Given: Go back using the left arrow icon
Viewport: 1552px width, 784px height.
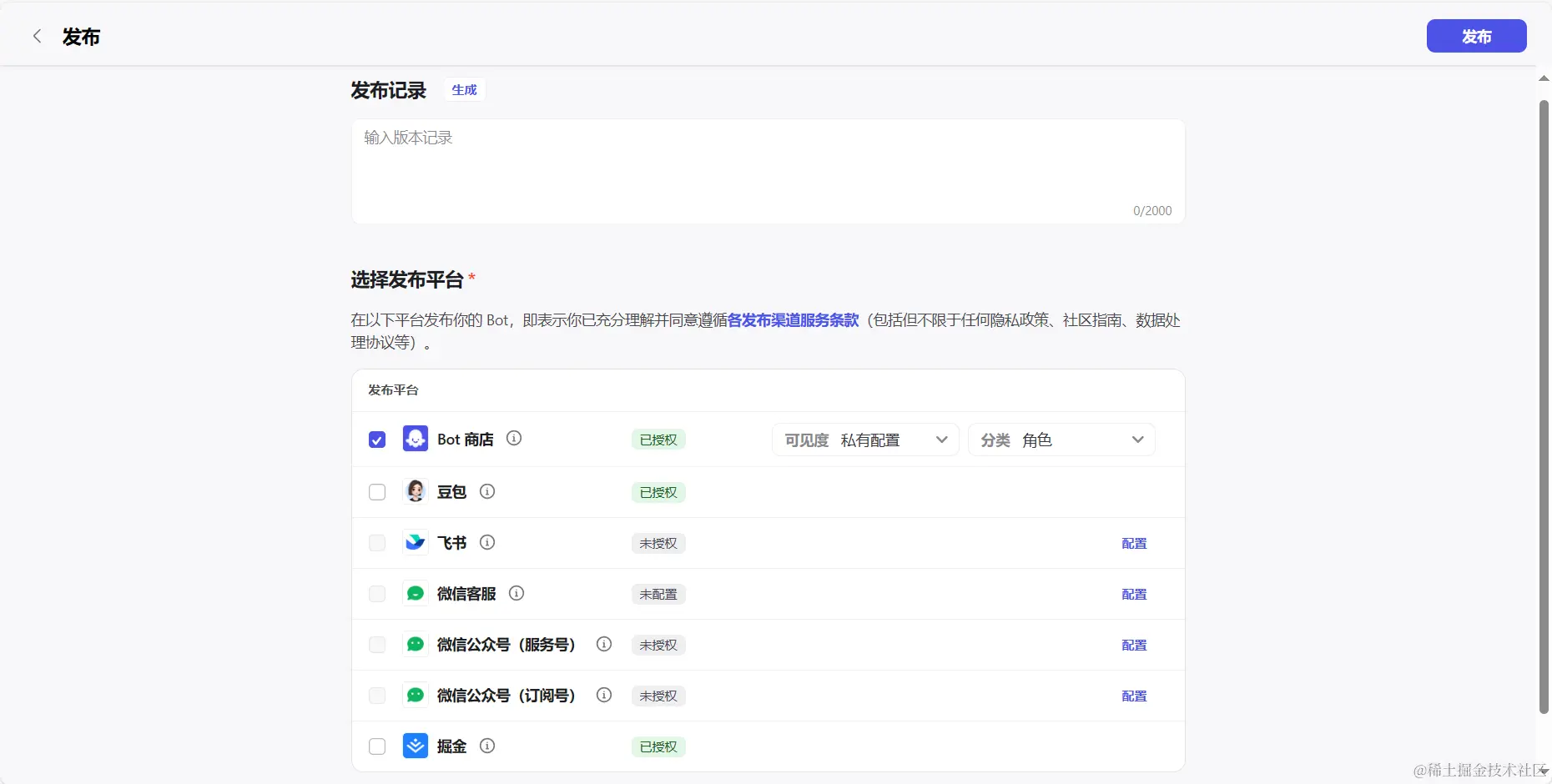Looking at the screenshot, I should pyautogui.click(x=37, y=36).
